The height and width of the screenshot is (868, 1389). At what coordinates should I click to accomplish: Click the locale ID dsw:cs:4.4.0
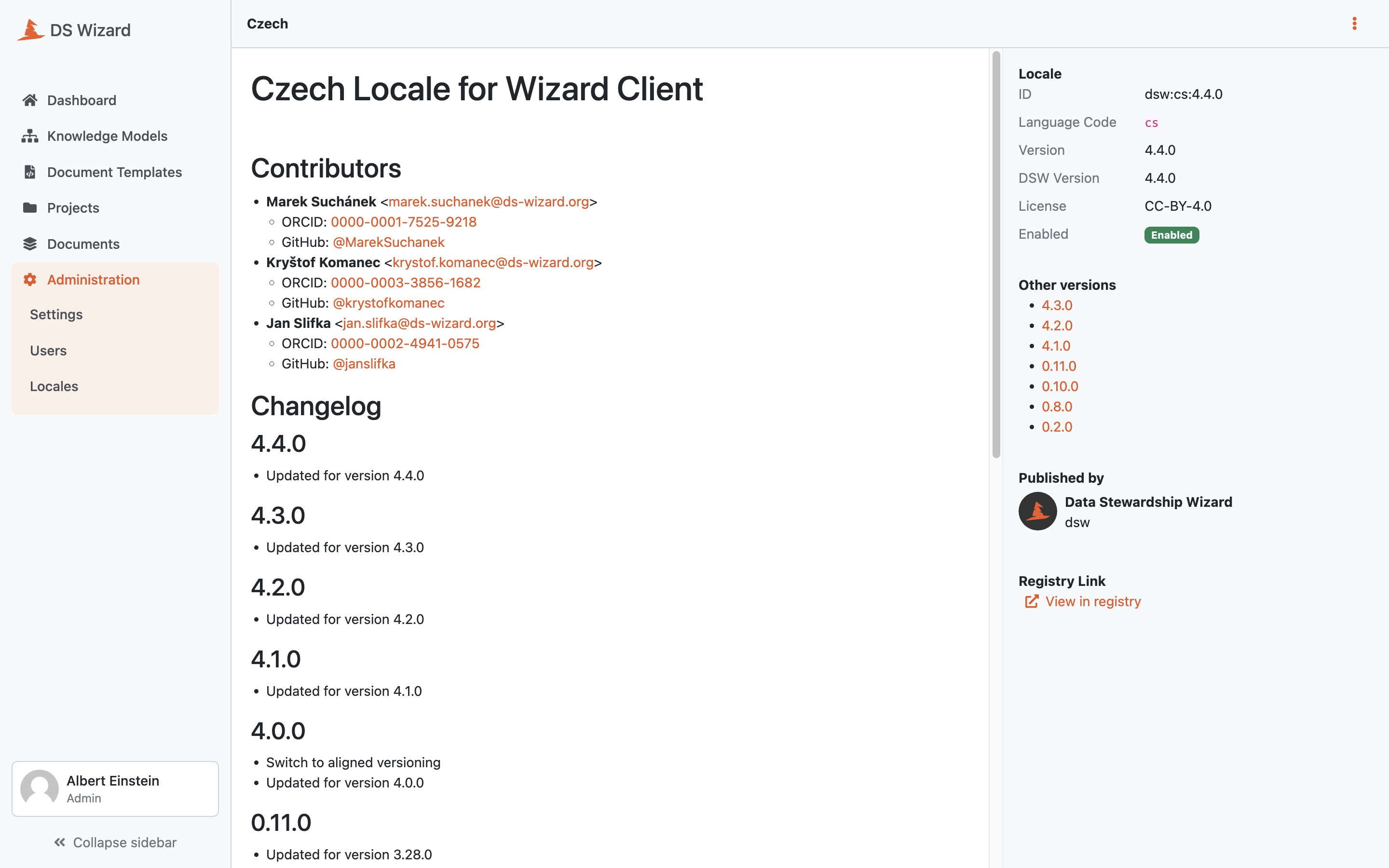[1184, 94]
